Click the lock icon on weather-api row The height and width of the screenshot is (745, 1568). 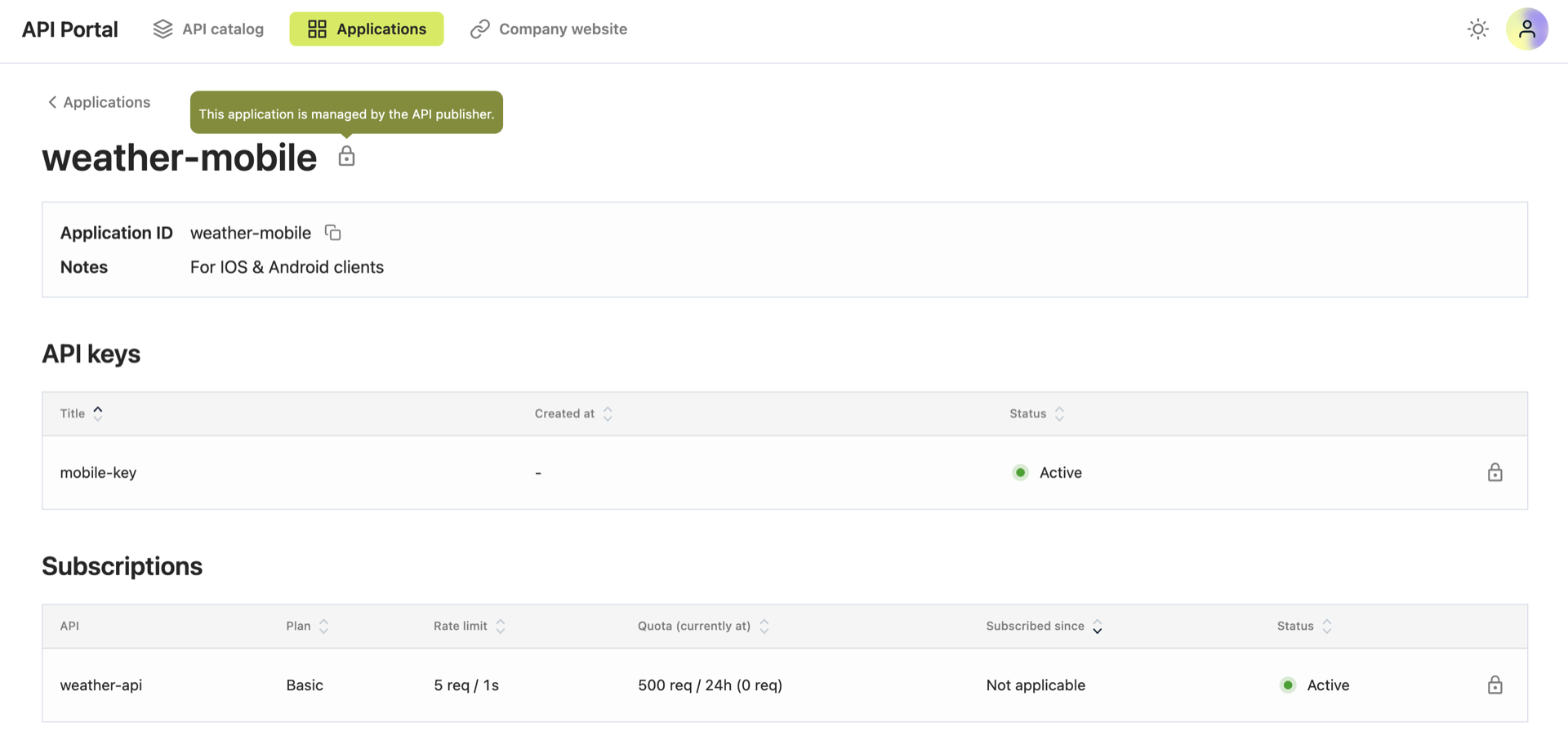[x=1494, y=685]
